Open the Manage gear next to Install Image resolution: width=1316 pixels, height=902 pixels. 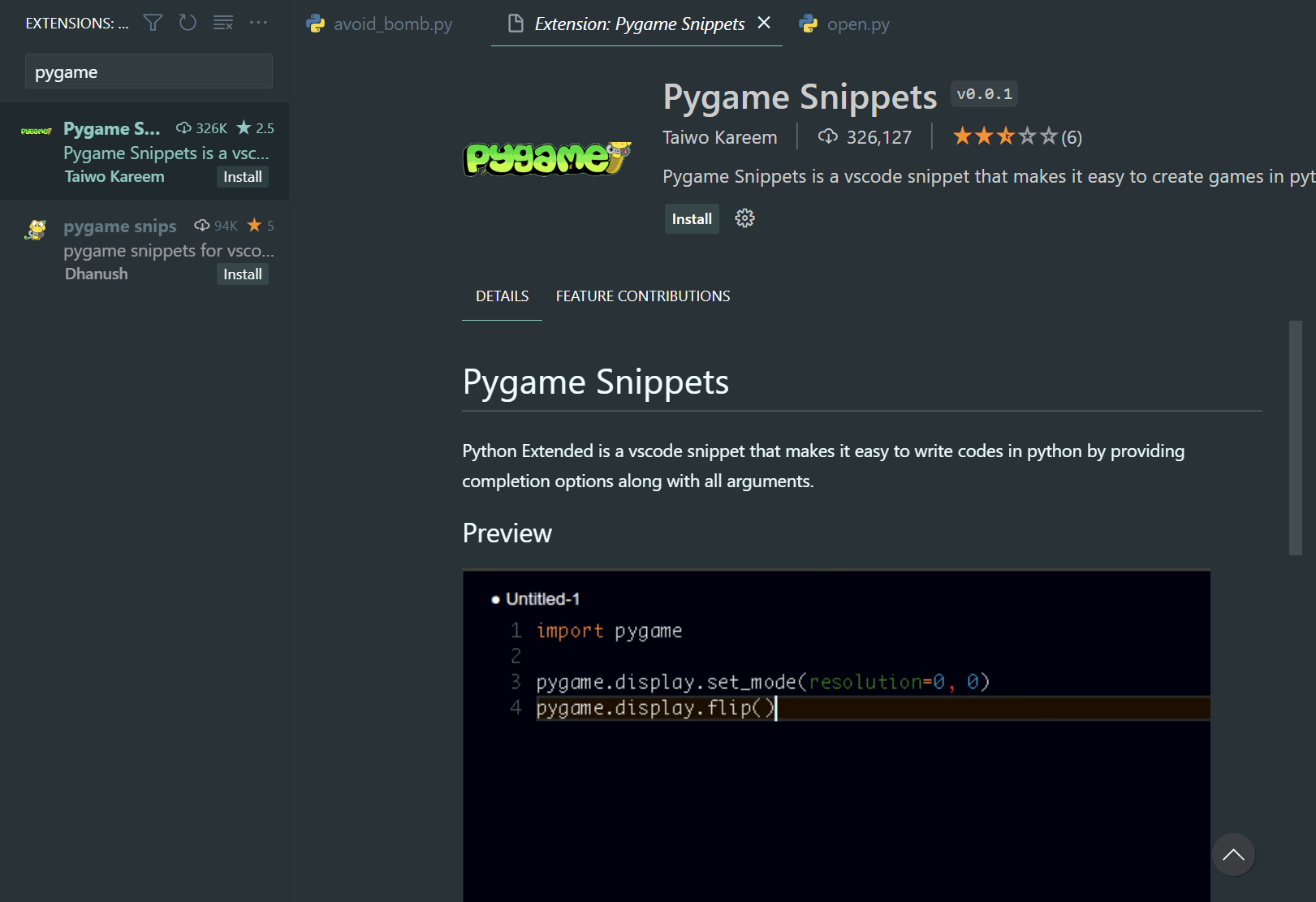pyautogui.click(x=744, y=218)
